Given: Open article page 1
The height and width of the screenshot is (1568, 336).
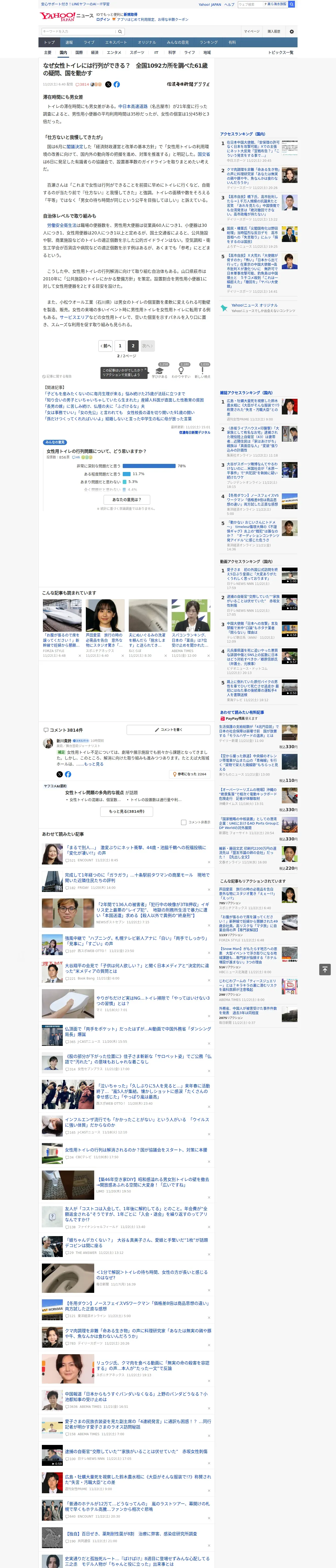Looking at the screenshot, I should (120, 346).
